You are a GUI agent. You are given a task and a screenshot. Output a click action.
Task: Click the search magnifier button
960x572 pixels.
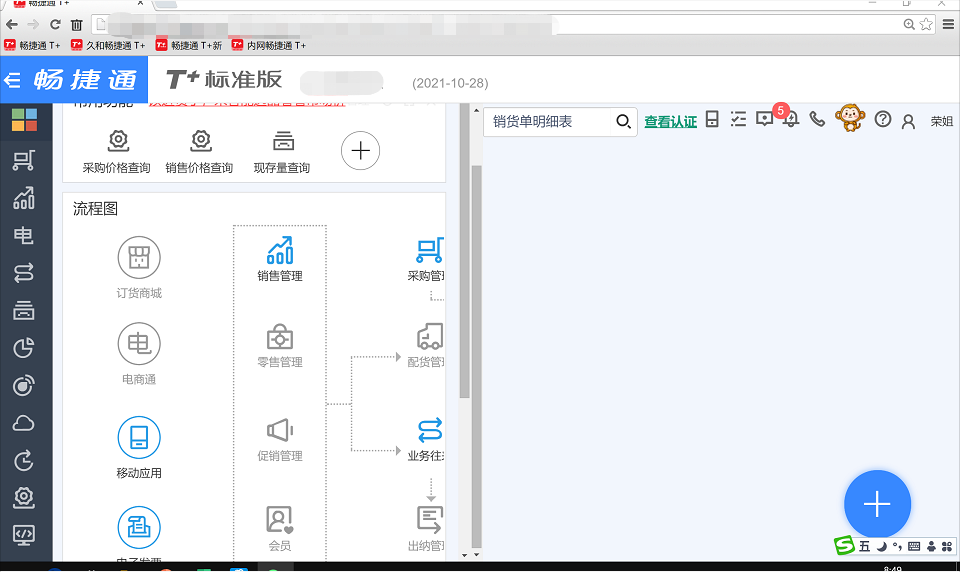pos(623,121)
